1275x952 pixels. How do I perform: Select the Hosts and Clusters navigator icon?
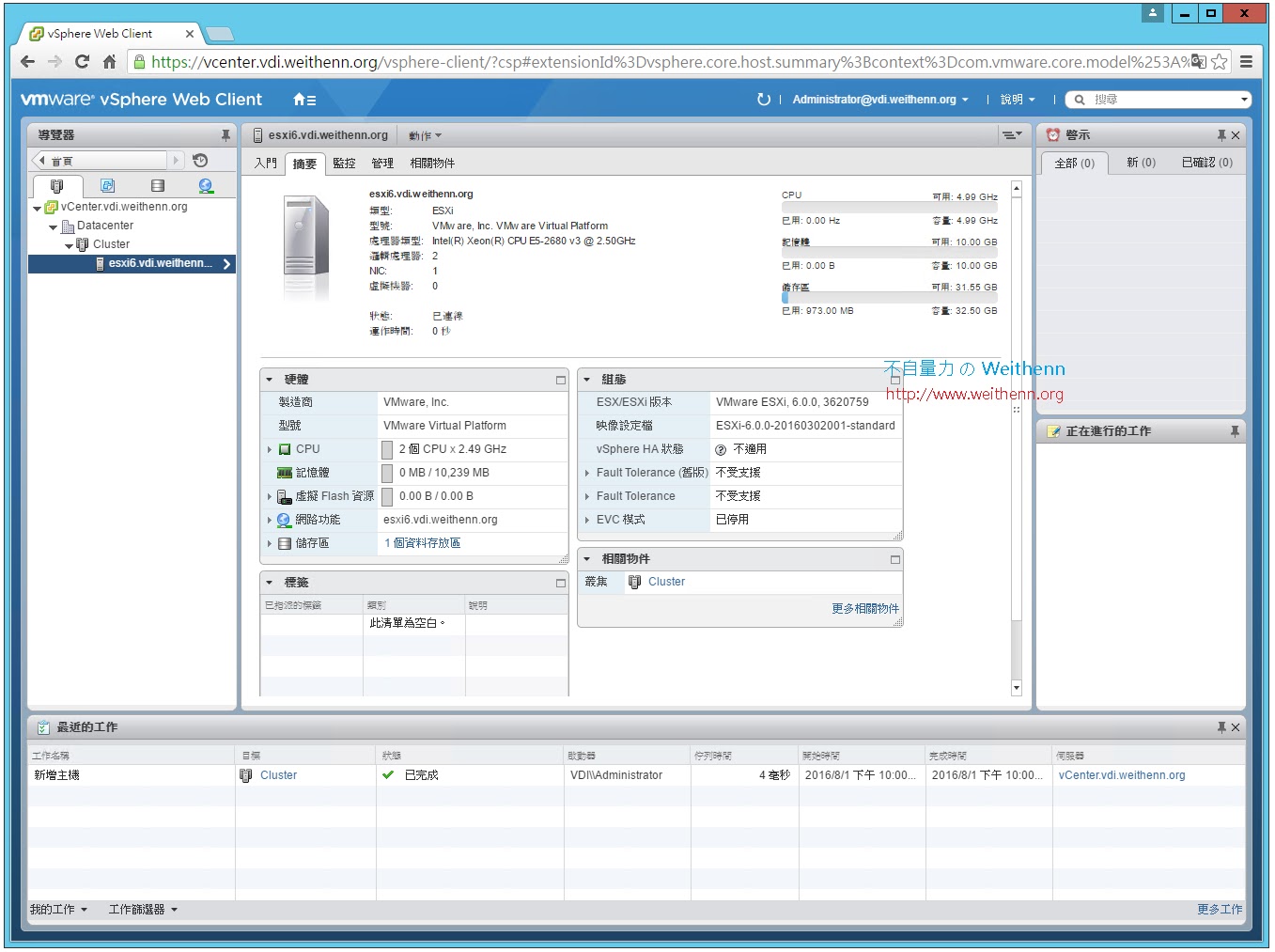(58, 185)
